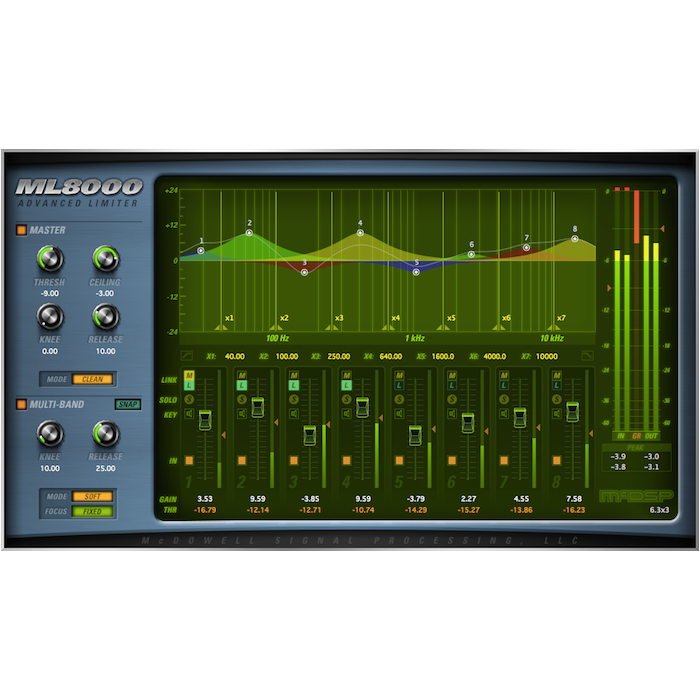Solo band 1 with its S button
The height and width of the screenshot is (700, 700).
tap(189, 399)
